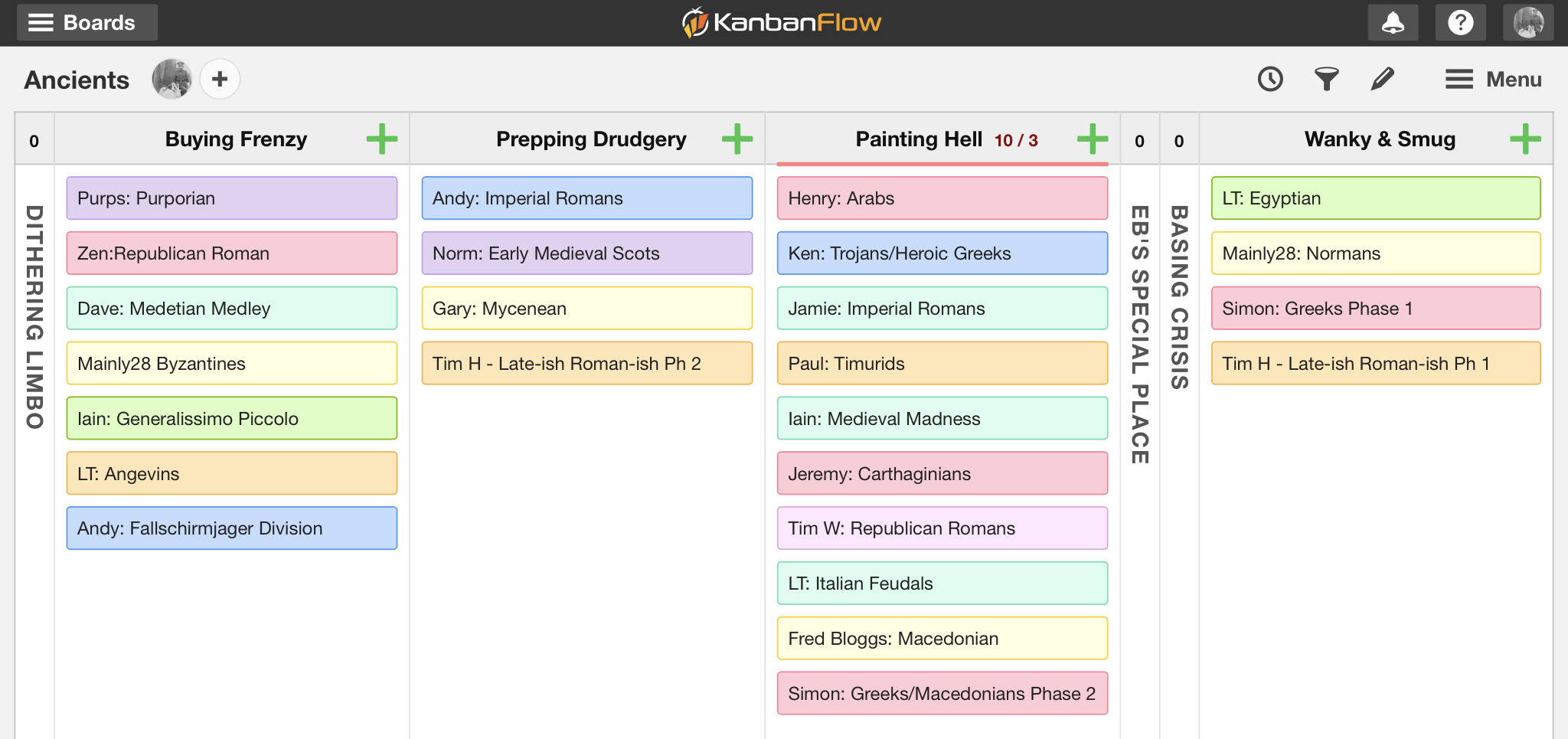
Task: Open the LT: Egyptian card
Action: [1376, 198]
